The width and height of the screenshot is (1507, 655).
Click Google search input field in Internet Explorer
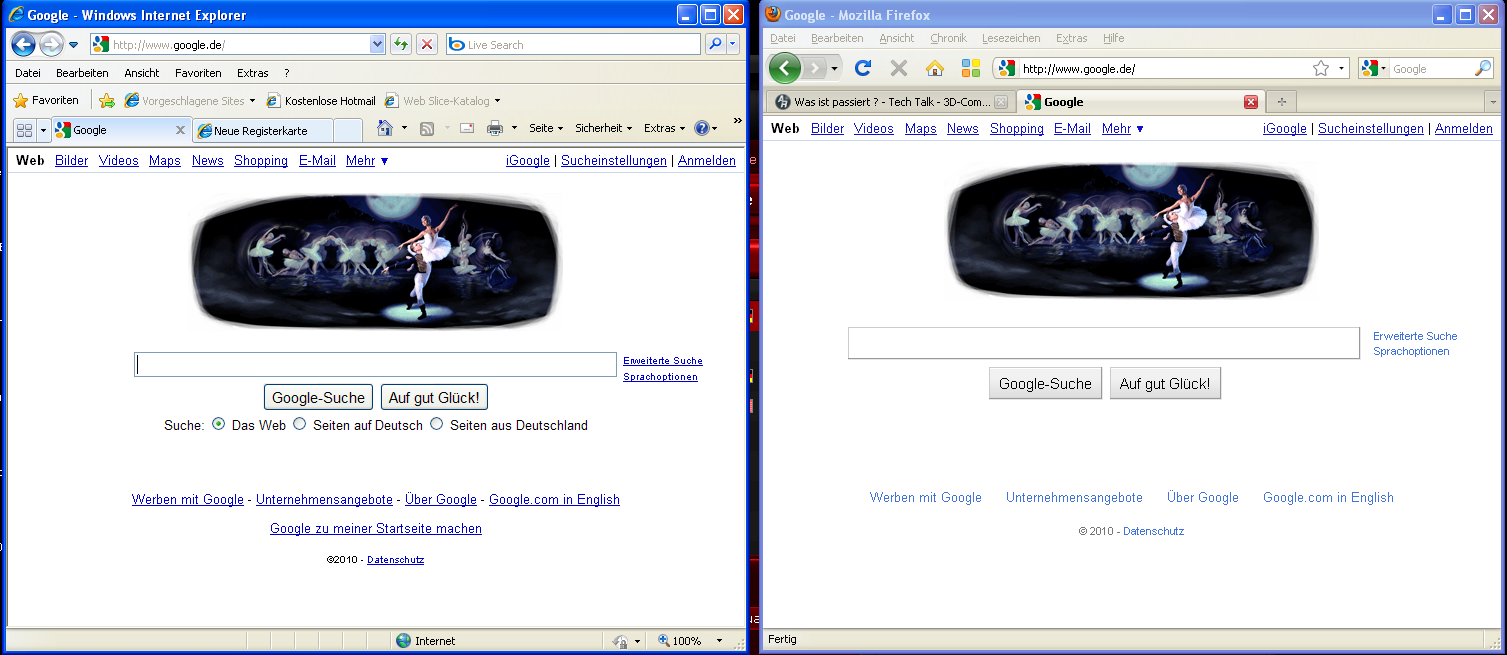click(375, 365)
